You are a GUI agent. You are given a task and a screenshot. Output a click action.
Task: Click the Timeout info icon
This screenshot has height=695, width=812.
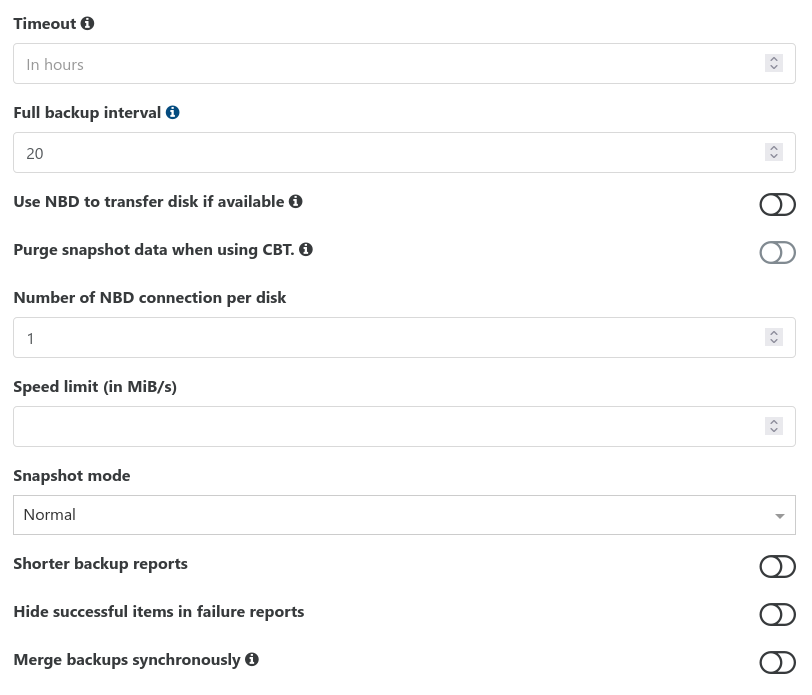pos(88,23)
